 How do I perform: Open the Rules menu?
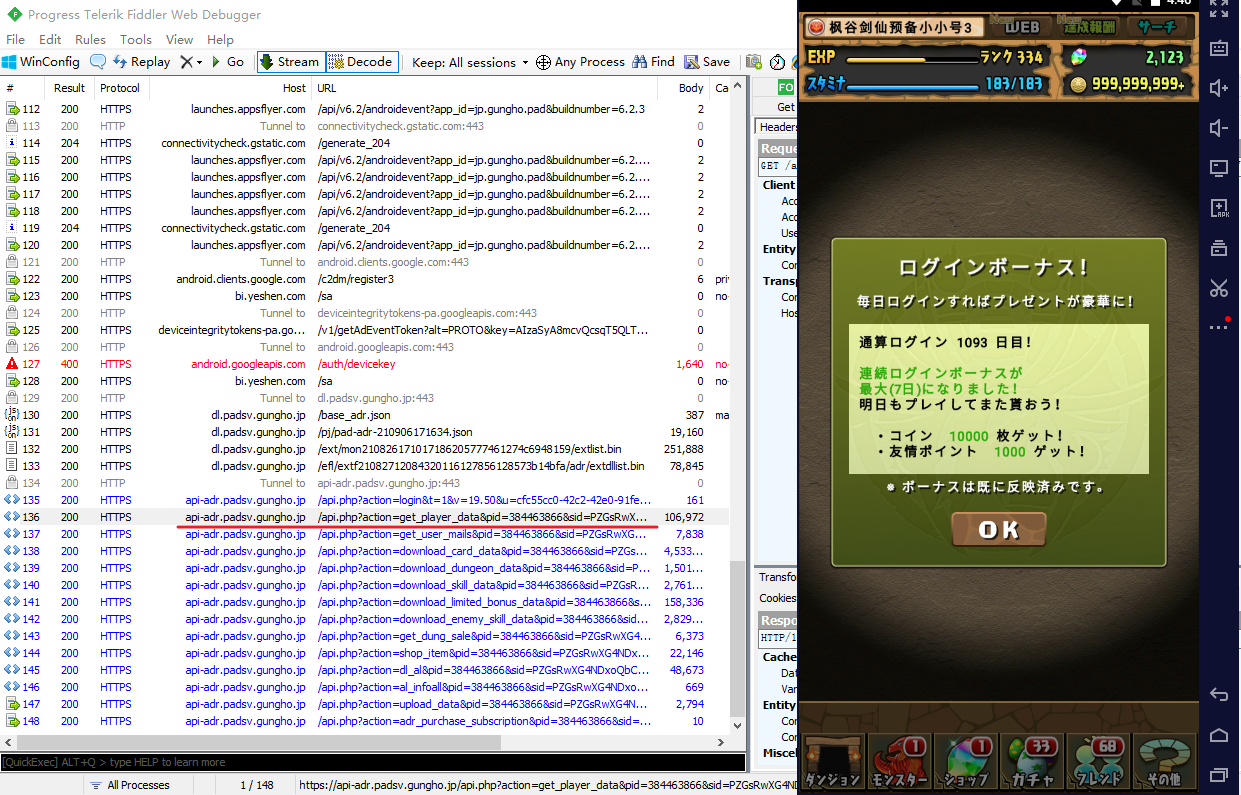90,40
